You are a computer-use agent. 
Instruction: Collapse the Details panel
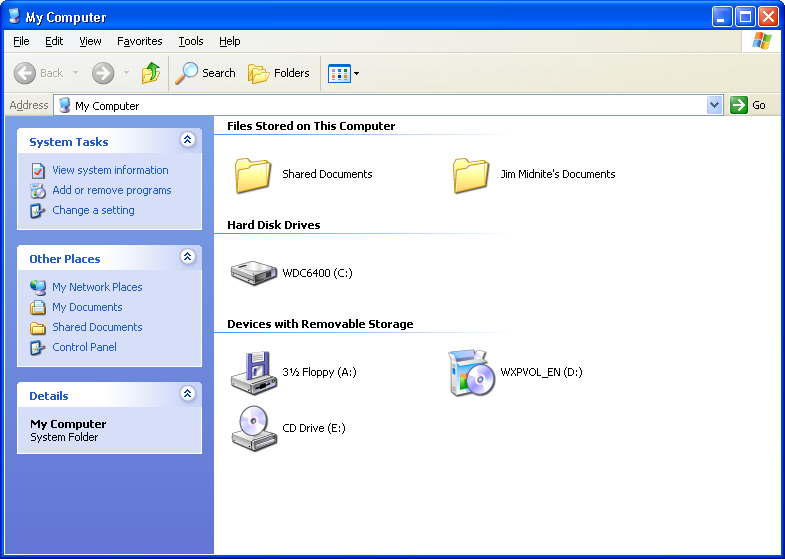[x=187, y=395]
